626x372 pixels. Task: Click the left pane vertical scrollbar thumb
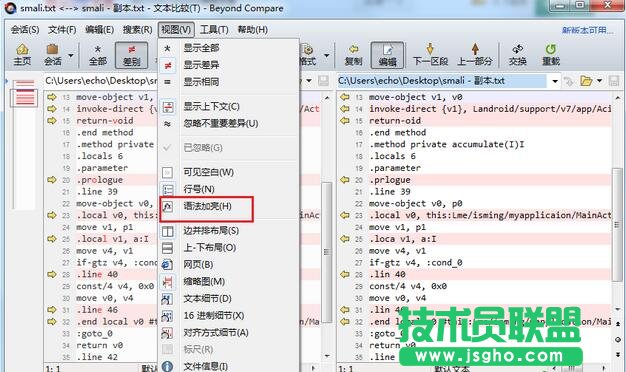pyautogui.click(x=327, y=251)
